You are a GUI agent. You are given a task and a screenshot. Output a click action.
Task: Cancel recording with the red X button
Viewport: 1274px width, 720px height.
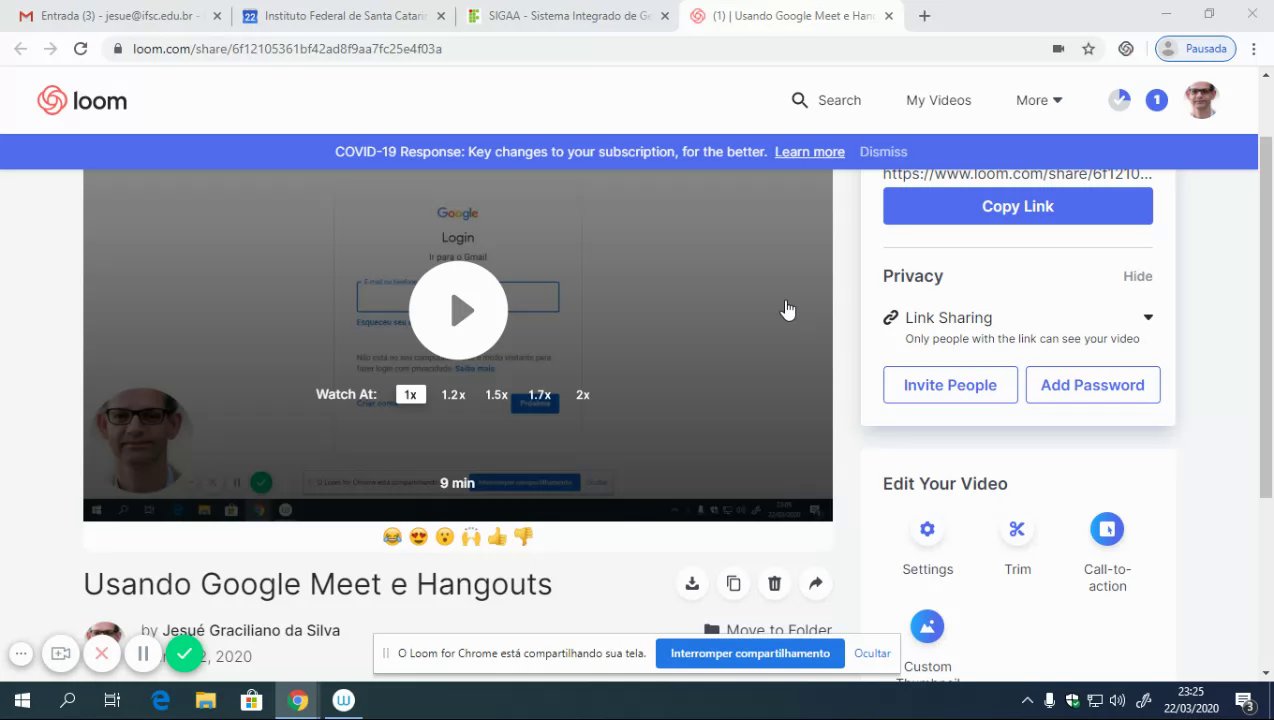101,654
